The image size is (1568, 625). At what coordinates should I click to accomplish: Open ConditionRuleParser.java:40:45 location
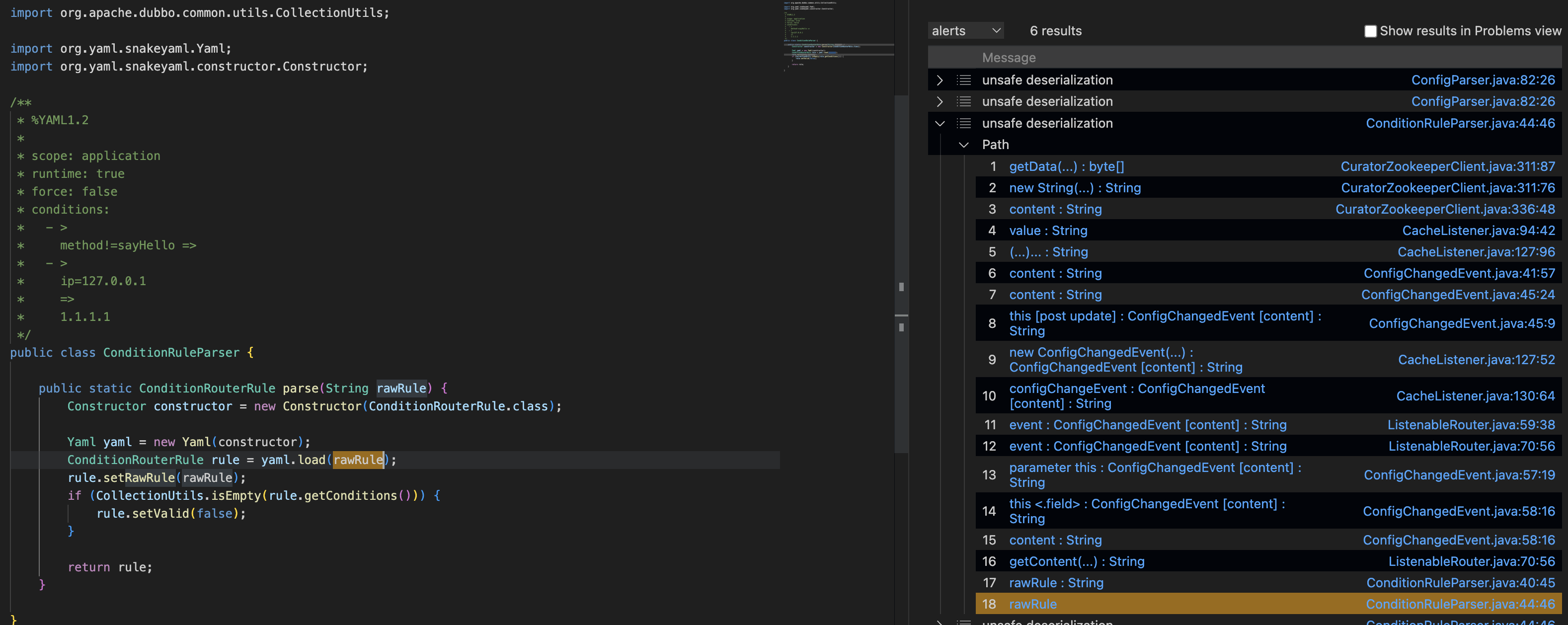click(x=1460, y=583)
